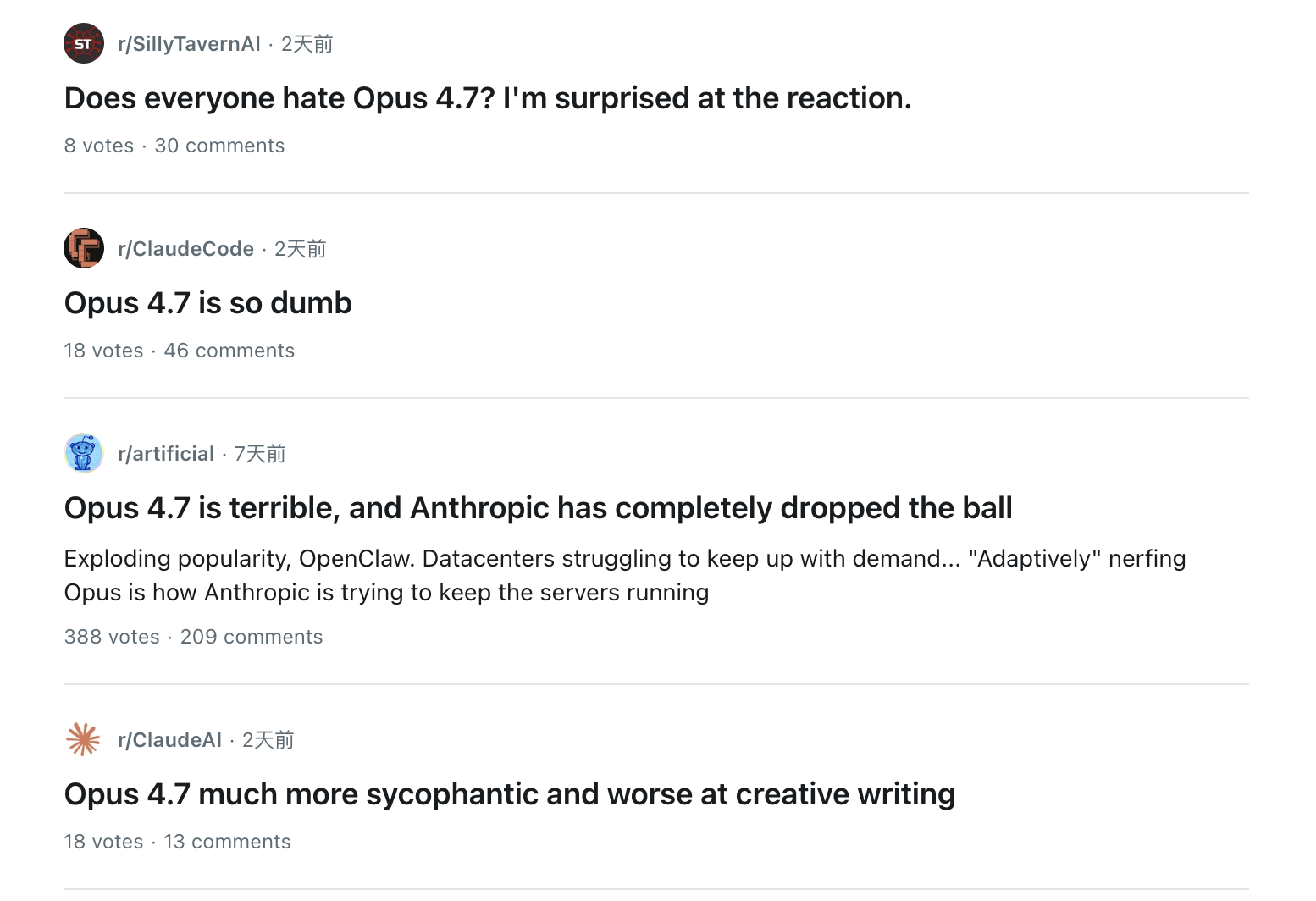Image resolution: width=1316 pixels, height=901 pixels.
Task: Click the "Exploding popularity, OpenClaw" post preview text
Action: (x=625, y=575)
